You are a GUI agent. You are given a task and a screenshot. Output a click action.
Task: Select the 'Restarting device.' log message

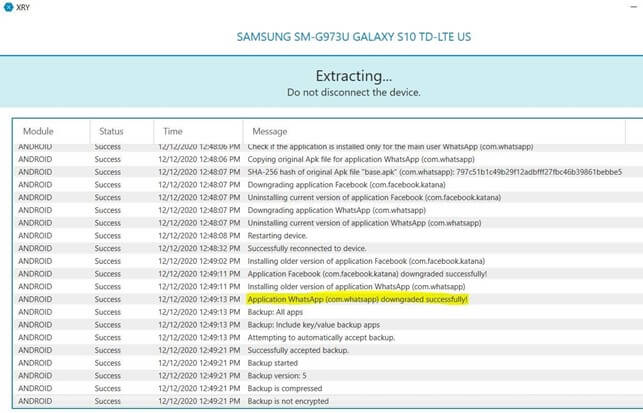277,236
